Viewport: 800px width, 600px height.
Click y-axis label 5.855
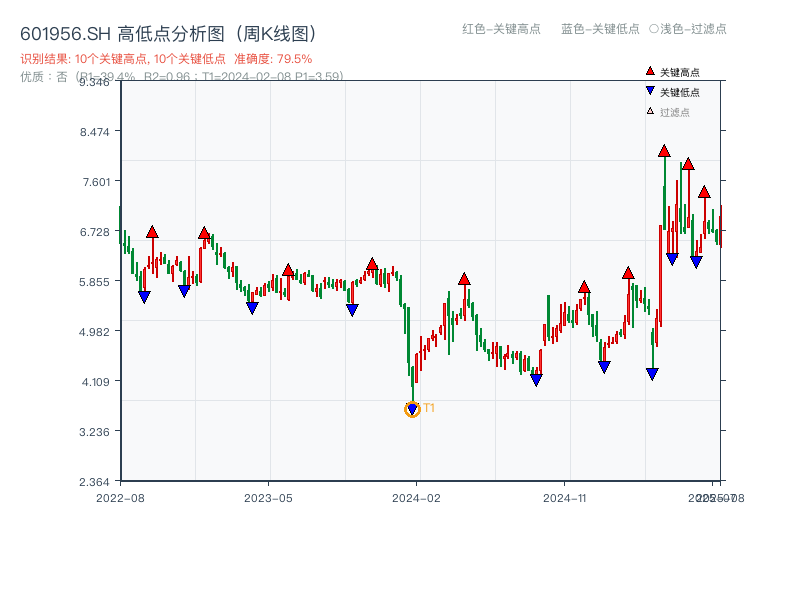[x=94, y=282]
